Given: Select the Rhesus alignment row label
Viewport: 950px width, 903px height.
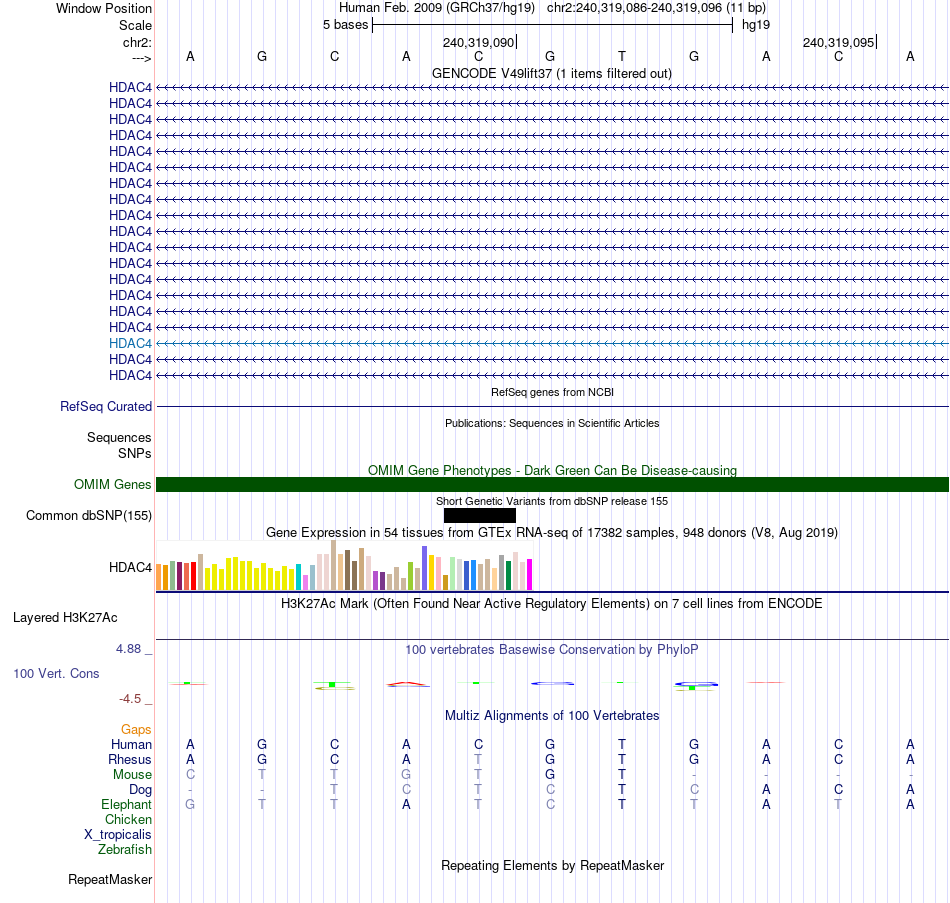Looking at the screenshot, I should click(x=130, y=760).
